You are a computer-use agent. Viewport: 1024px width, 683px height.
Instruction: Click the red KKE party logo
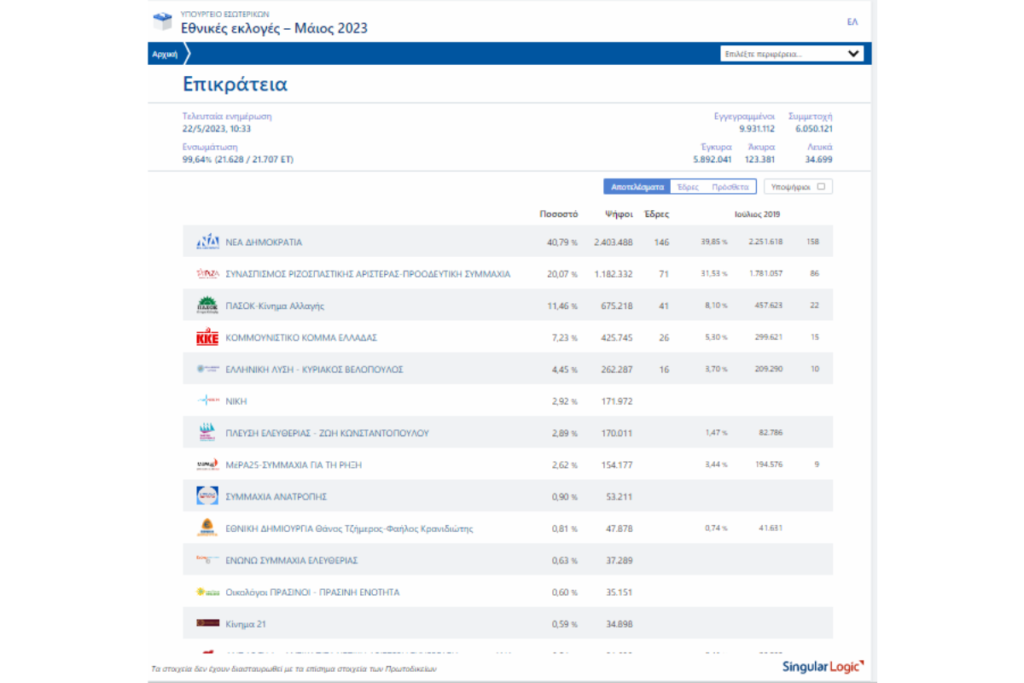[x=207, y=338]
